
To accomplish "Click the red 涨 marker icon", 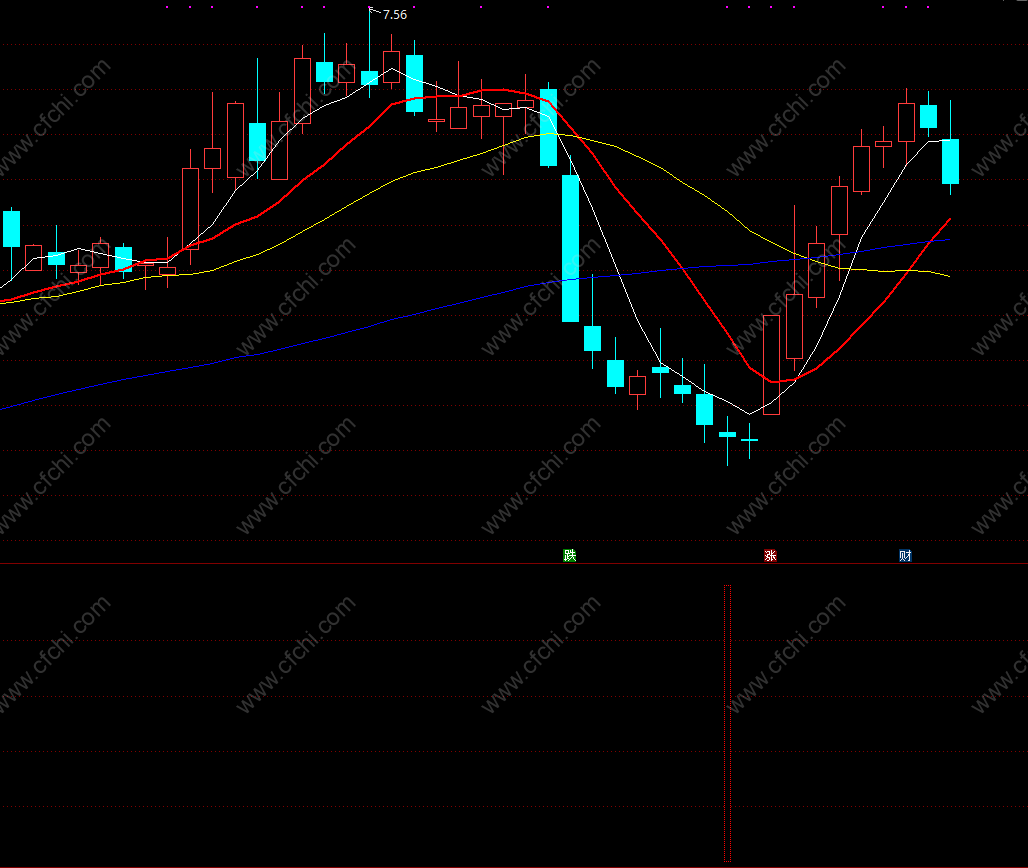I will click(770, 555).
